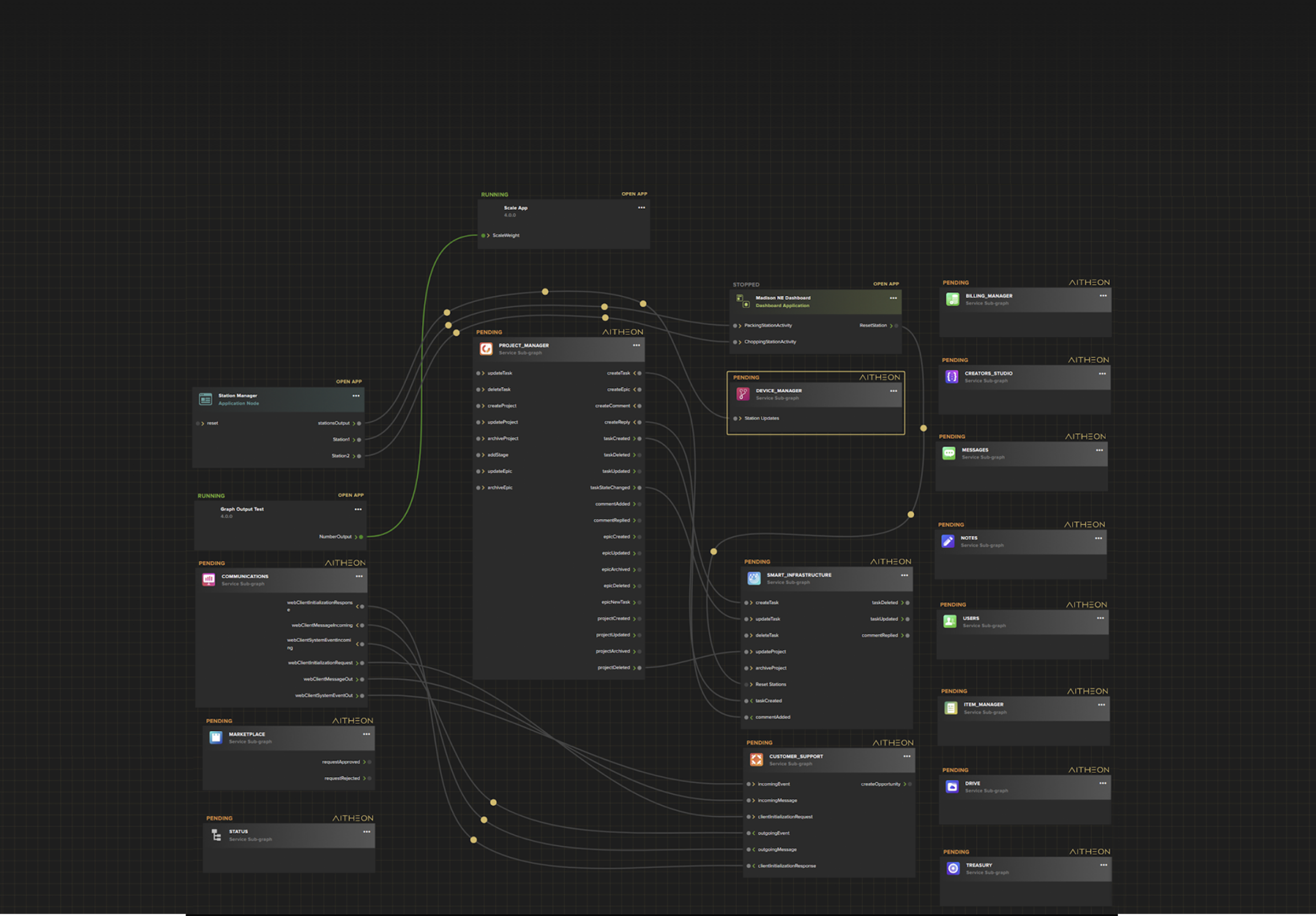Open Scale App options menu
The image size is (1316, 916).
coord(642,208)
